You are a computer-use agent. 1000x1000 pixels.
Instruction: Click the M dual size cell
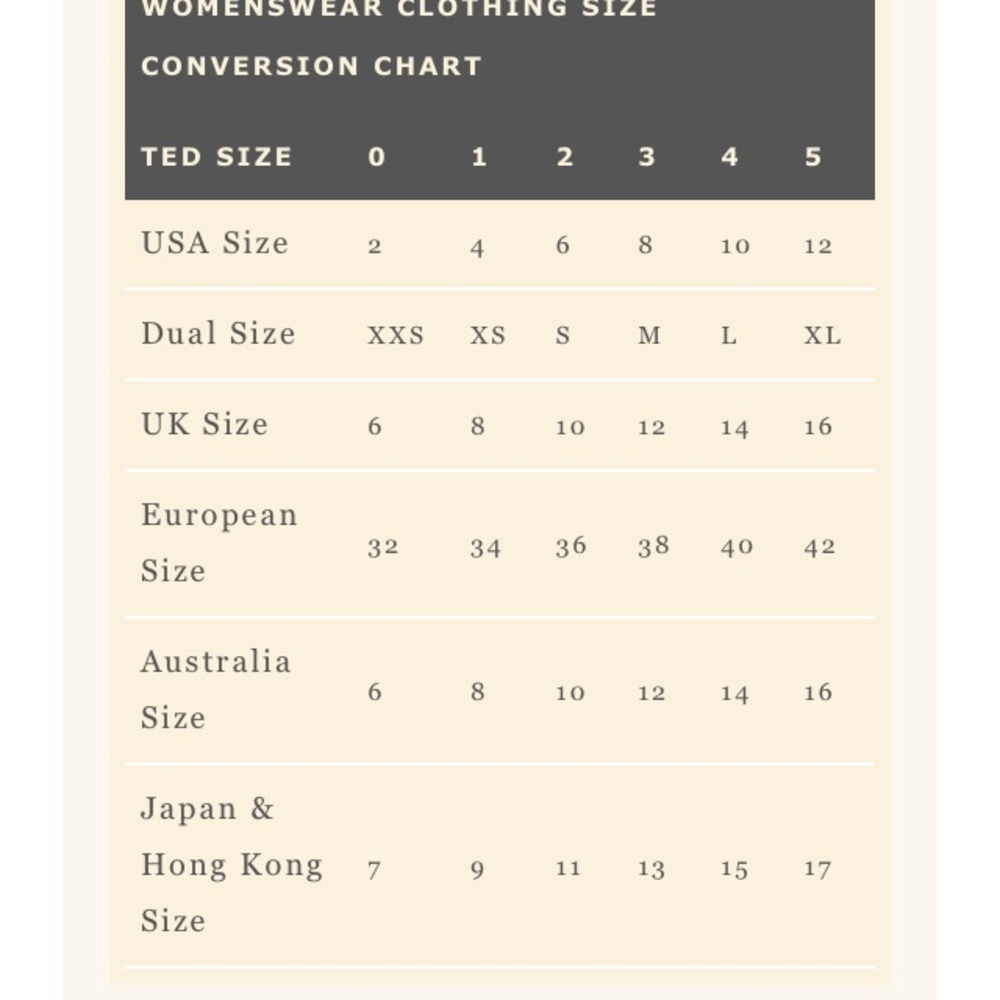point(649,335)
